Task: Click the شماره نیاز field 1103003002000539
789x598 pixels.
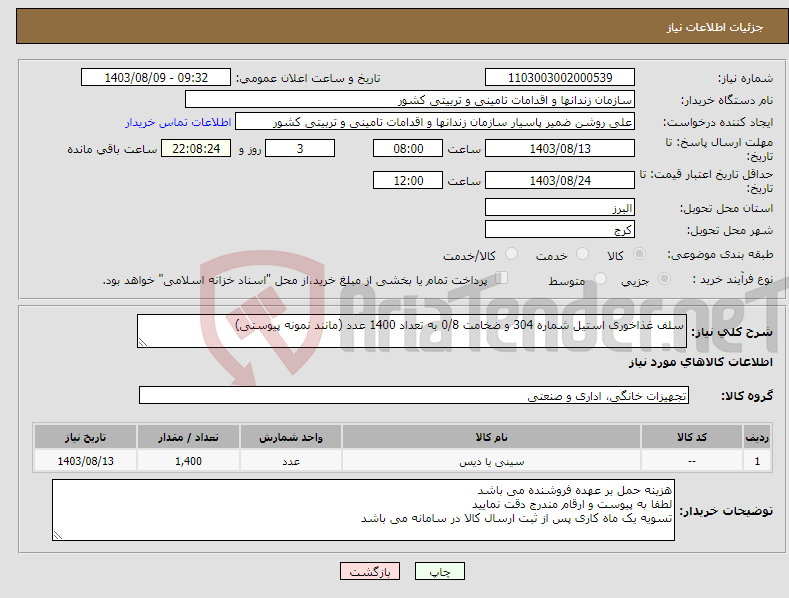Action: pos(560,78)
